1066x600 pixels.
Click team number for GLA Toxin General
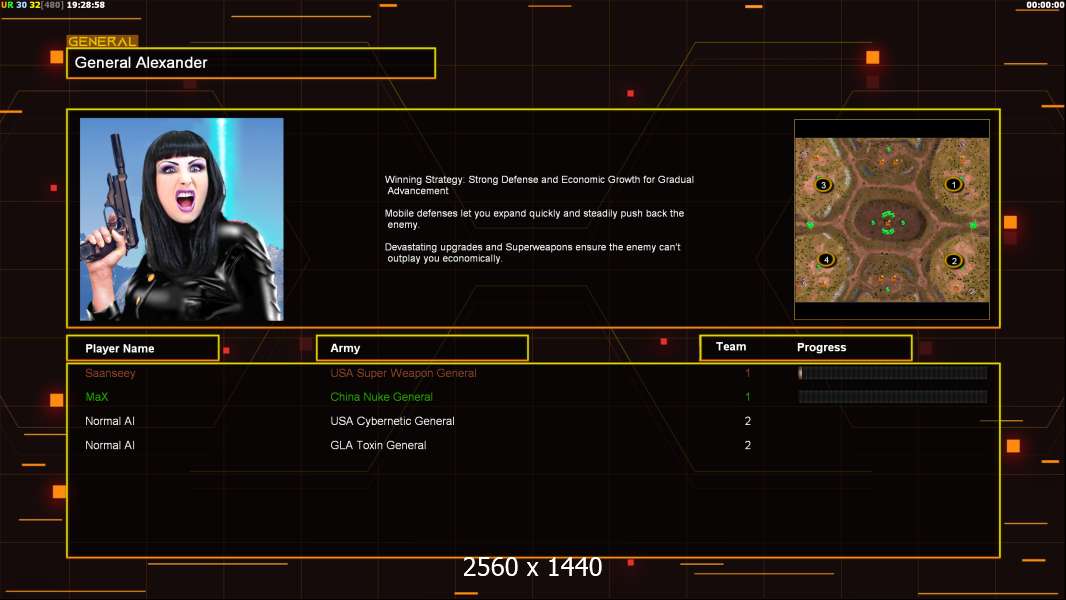click(x=748, y=445)
